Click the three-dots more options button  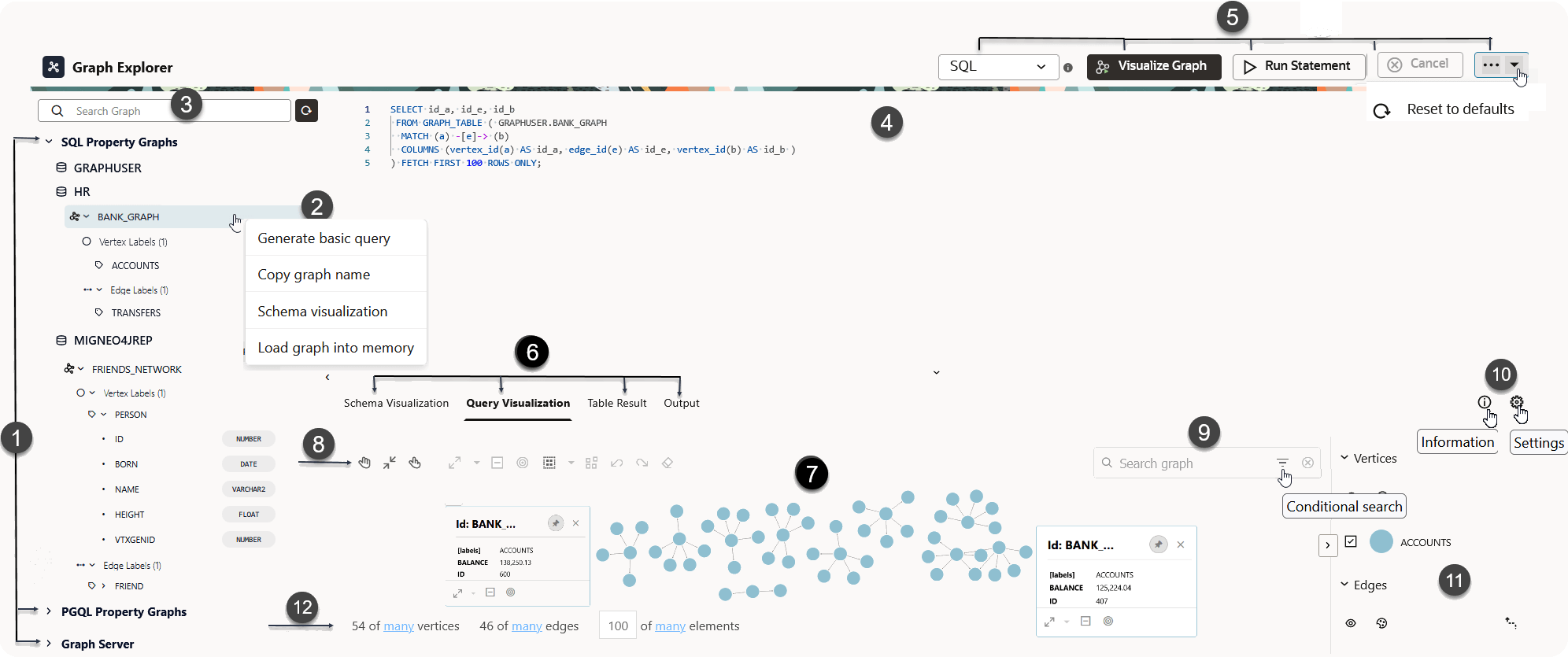pyautogui.click(x=1491, y=65)
